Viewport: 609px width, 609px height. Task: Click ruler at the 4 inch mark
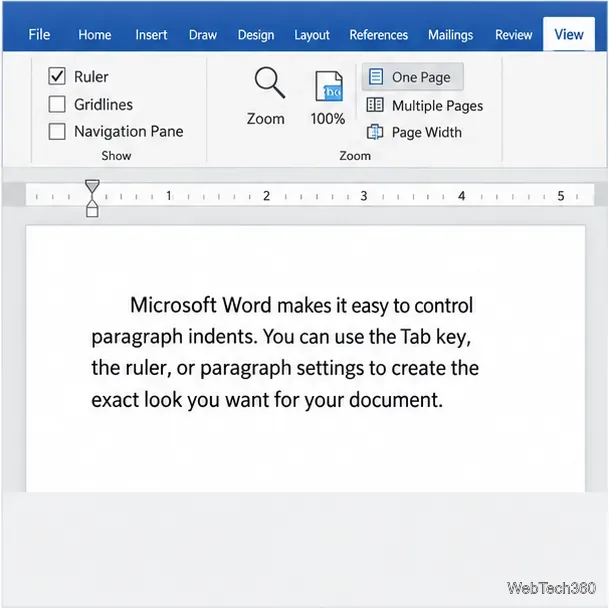[461, 195]
